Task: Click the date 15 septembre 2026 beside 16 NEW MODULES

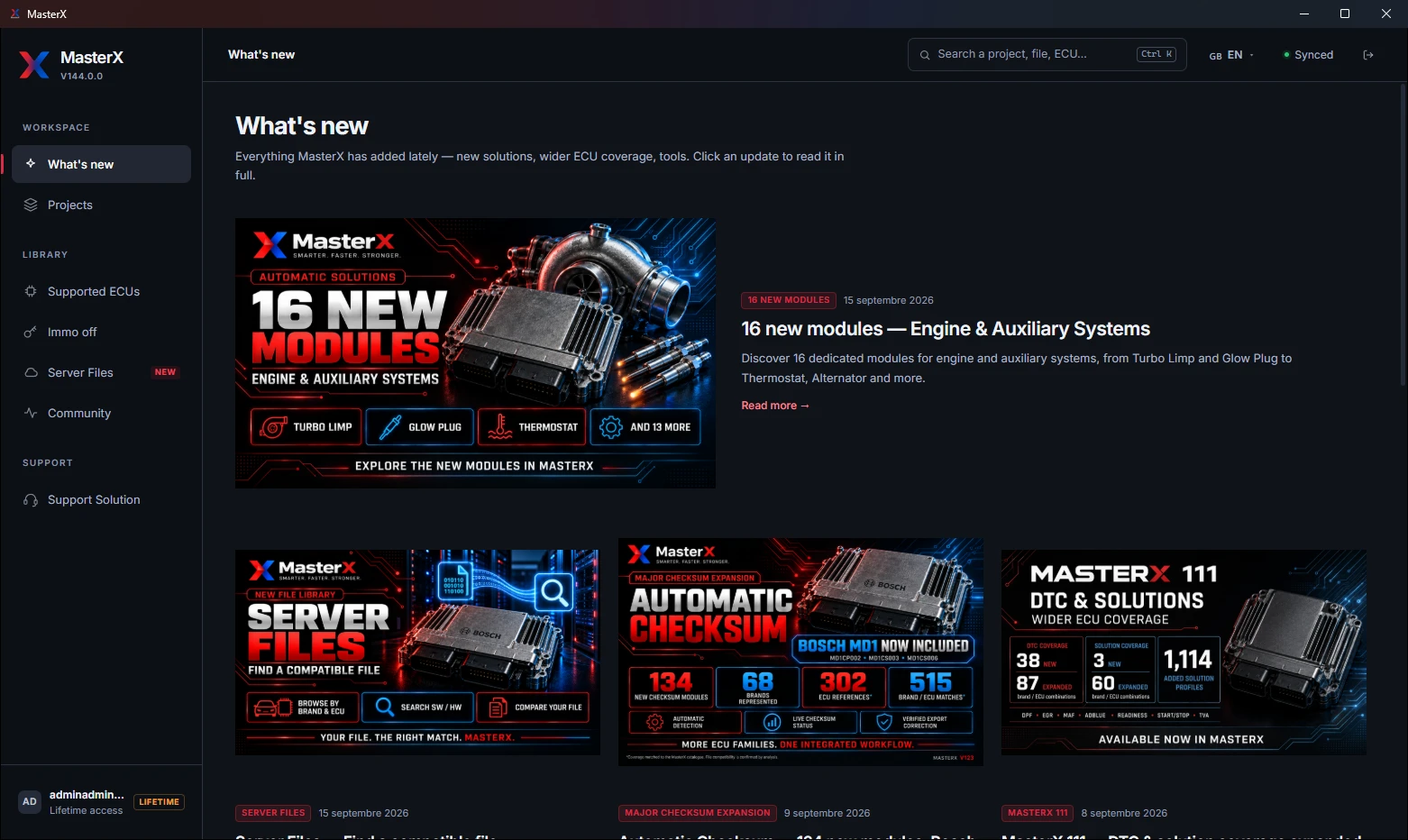Action: click(x=888, y=300)
